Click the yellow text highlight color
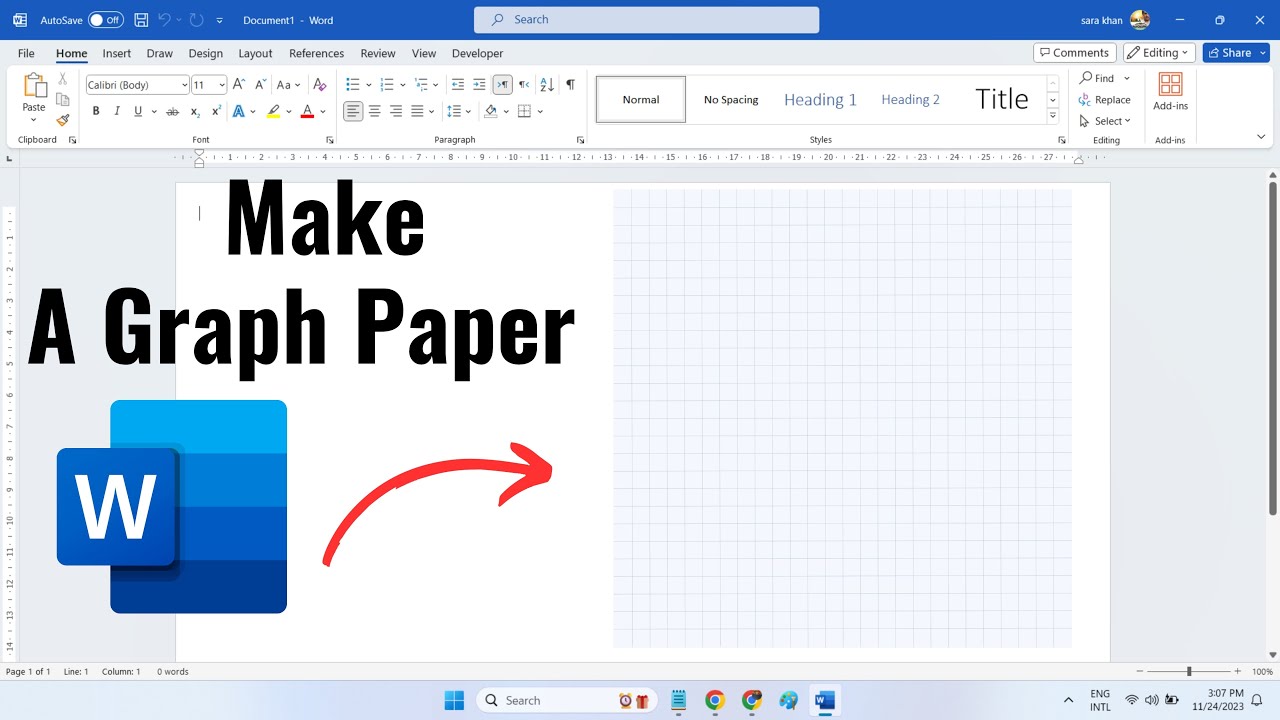The width and height of the screenshot is (1280, 720). pos(273,111)
